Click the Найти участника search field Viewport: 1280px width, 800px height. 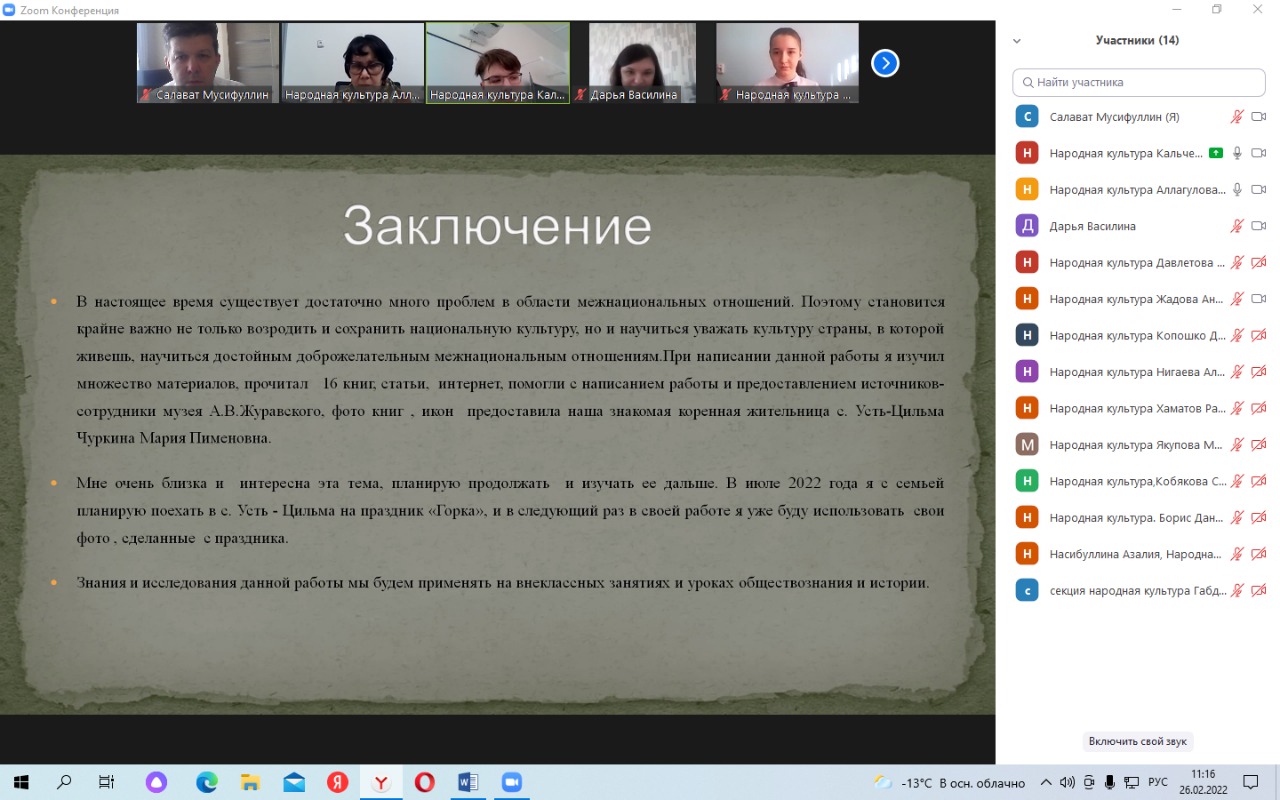[x=1138, y=82]
